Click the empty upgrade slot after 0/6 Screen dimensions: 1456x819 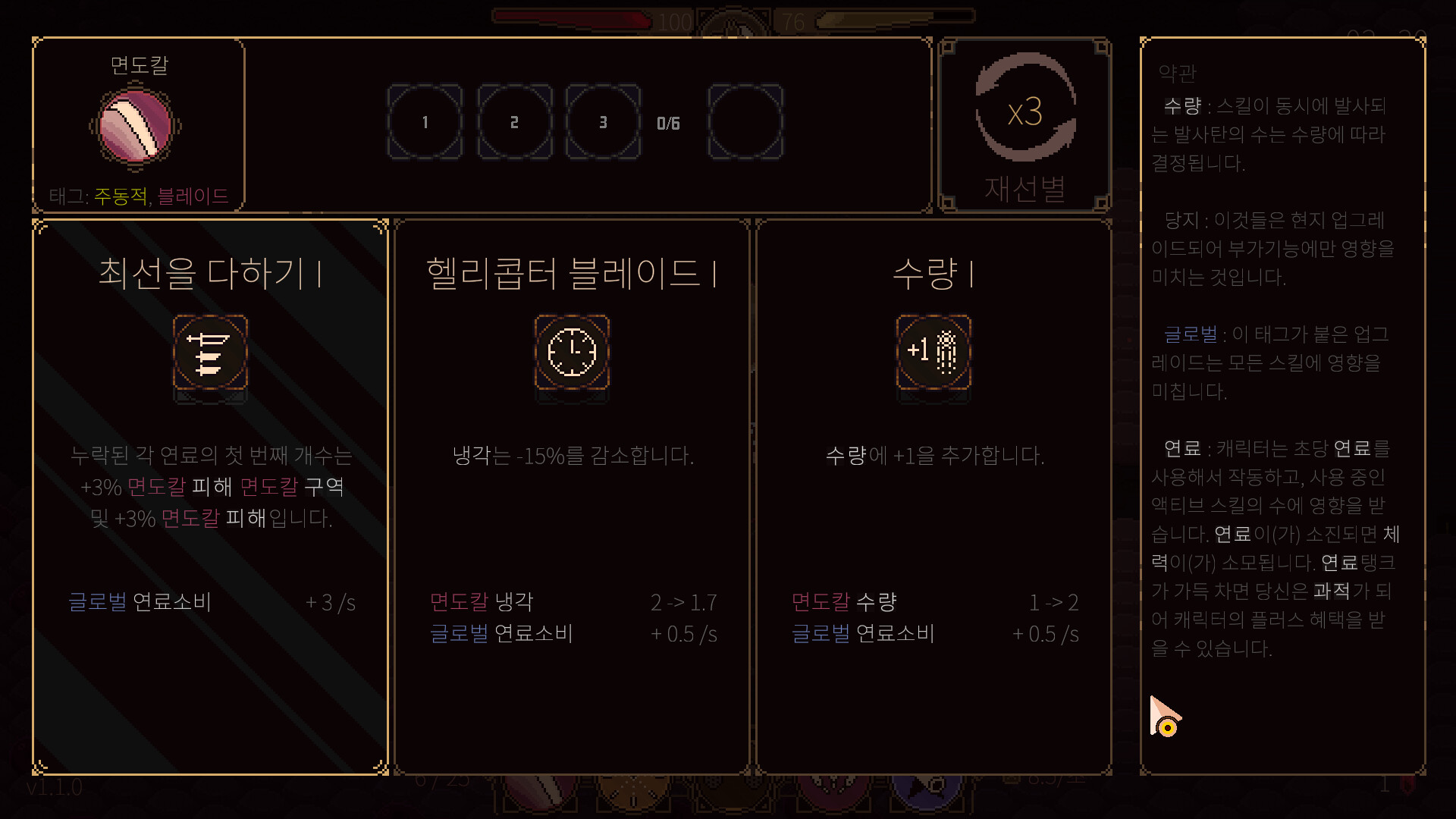click(745, 122)
